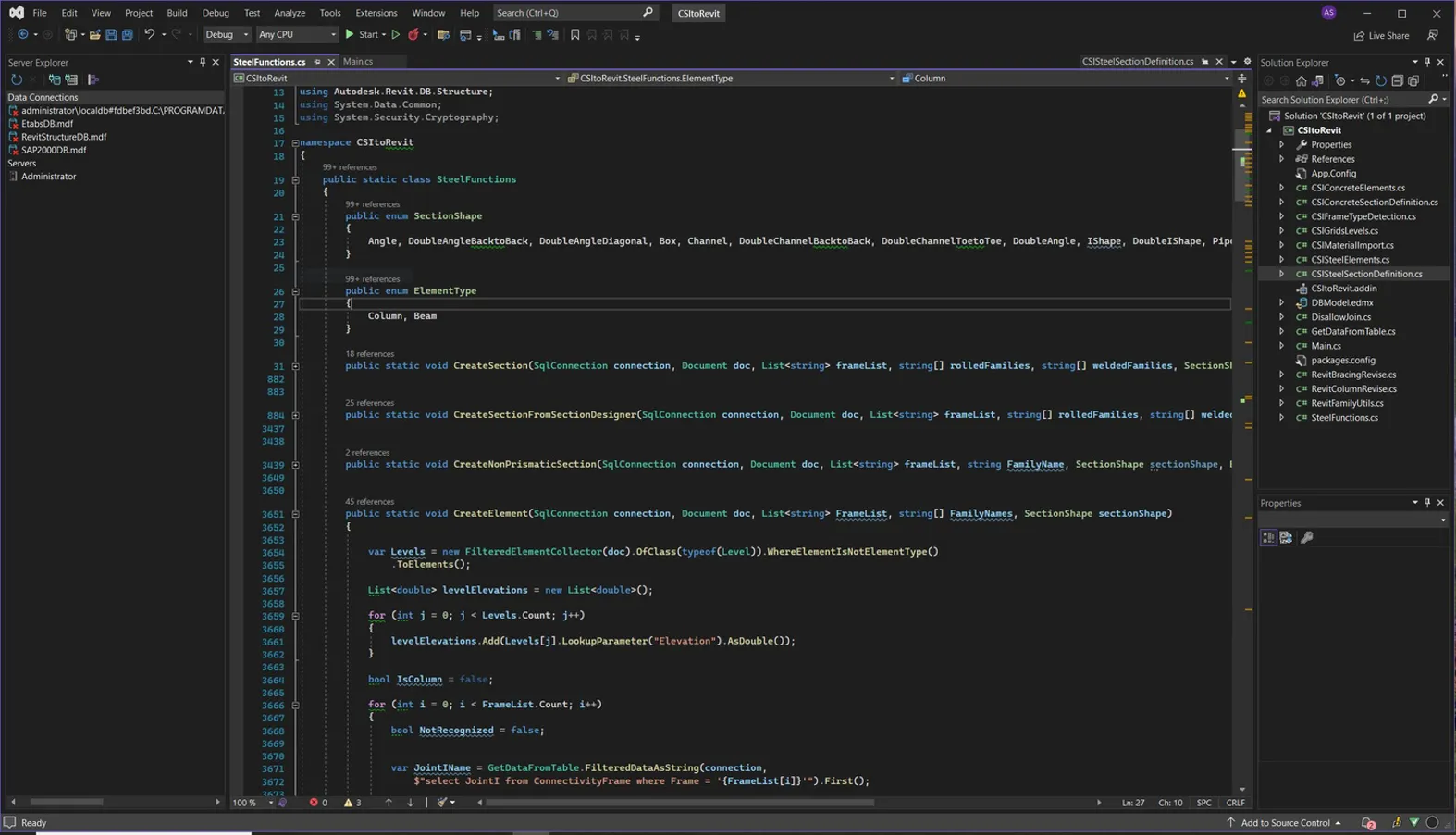Click the Navigate Backward toolbar icon
1456x835 pixels.
pos(23,35)
